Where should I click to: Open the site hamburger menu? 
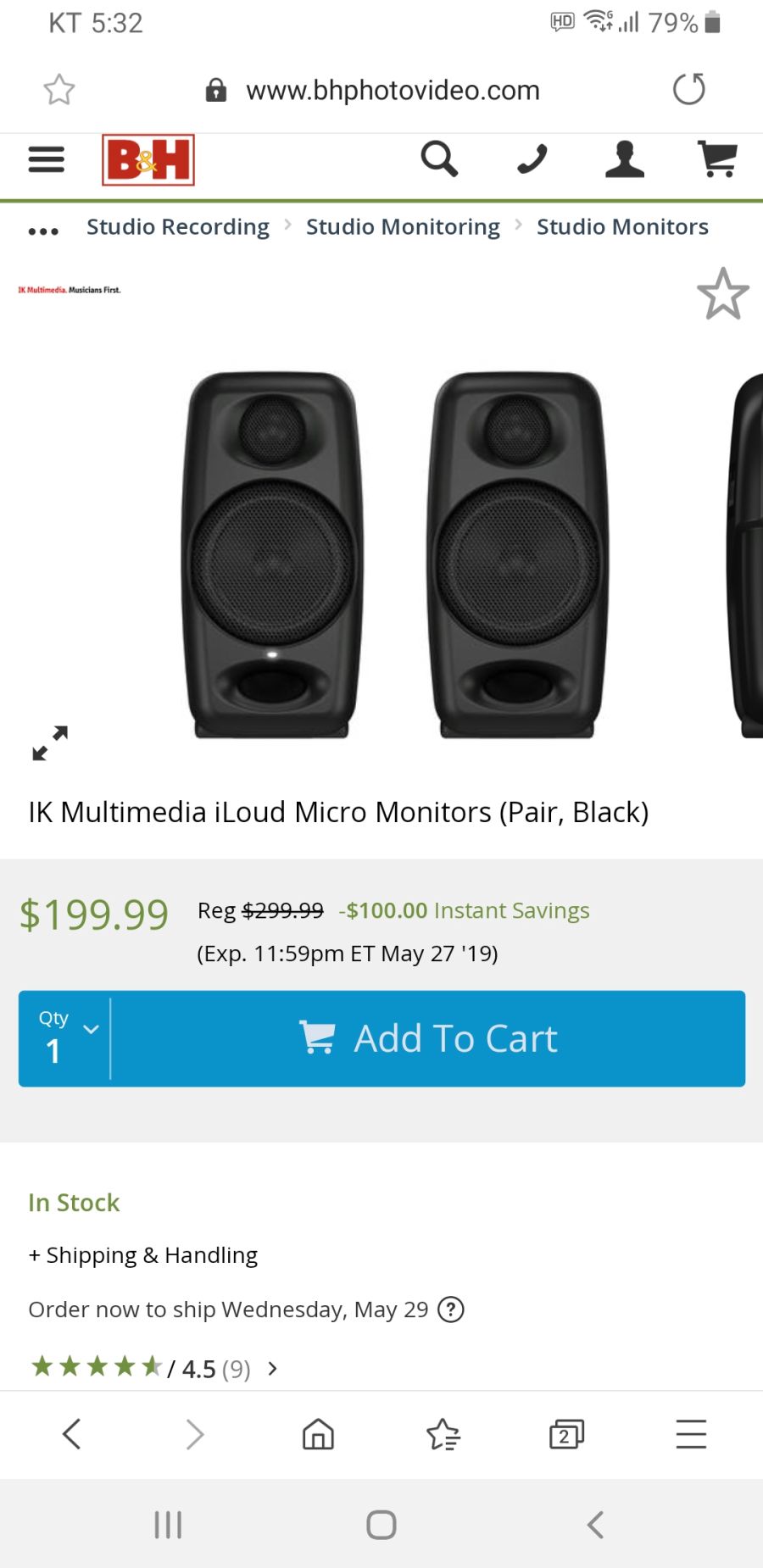[x=46, y=159]
